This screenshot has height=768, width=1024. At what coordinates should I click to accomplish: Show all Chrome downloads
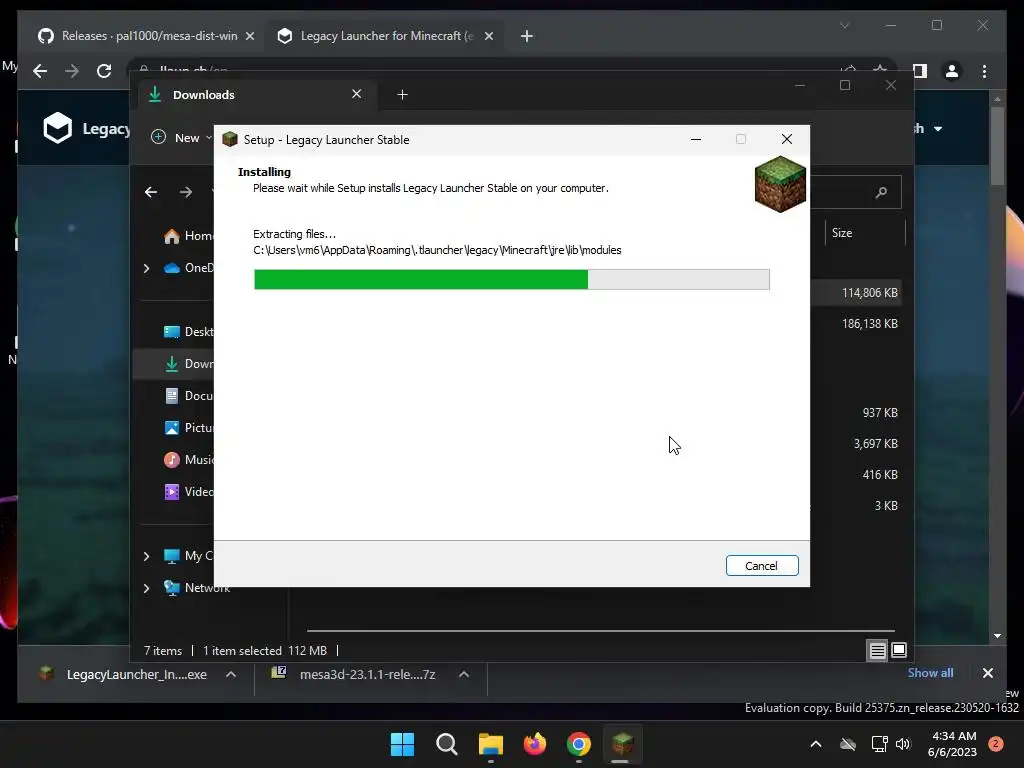[930, 673]
